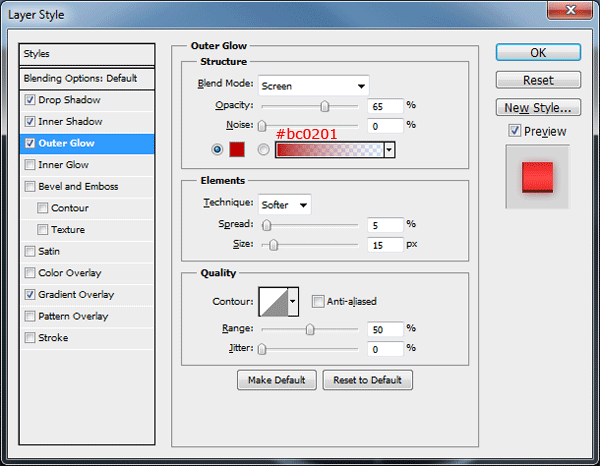
Task: Click the Reset button
Action: (538, 80)
